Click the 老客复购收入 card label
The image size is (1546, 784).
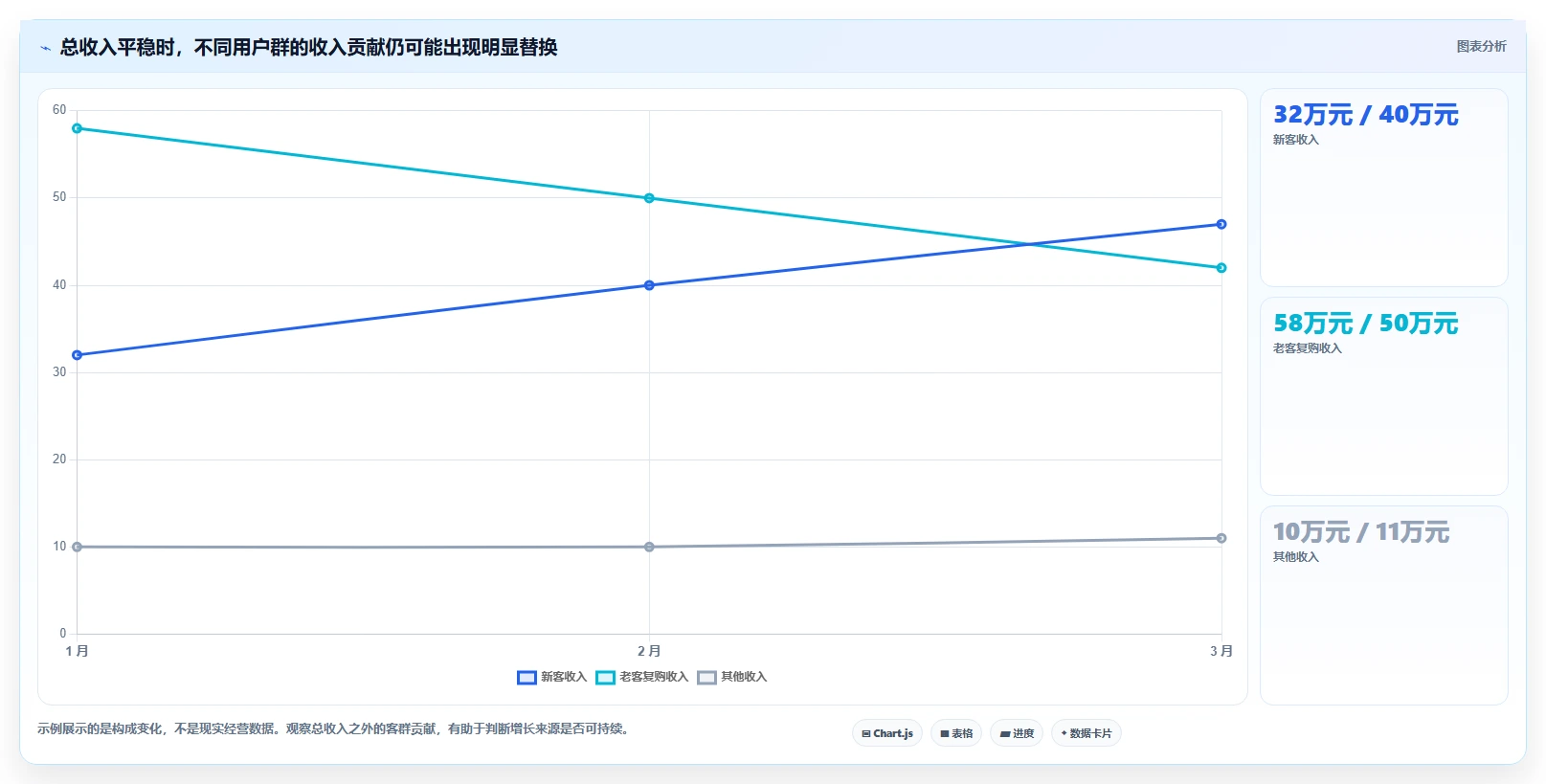tap(1307, 348)
